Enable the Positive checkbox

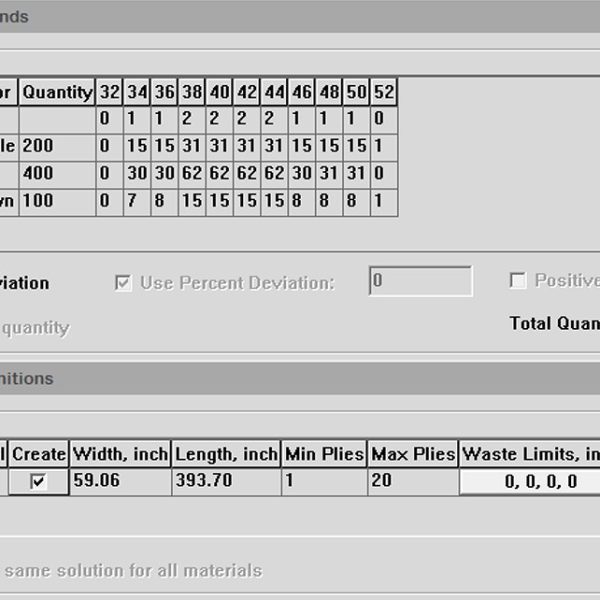tap(518, 281)
